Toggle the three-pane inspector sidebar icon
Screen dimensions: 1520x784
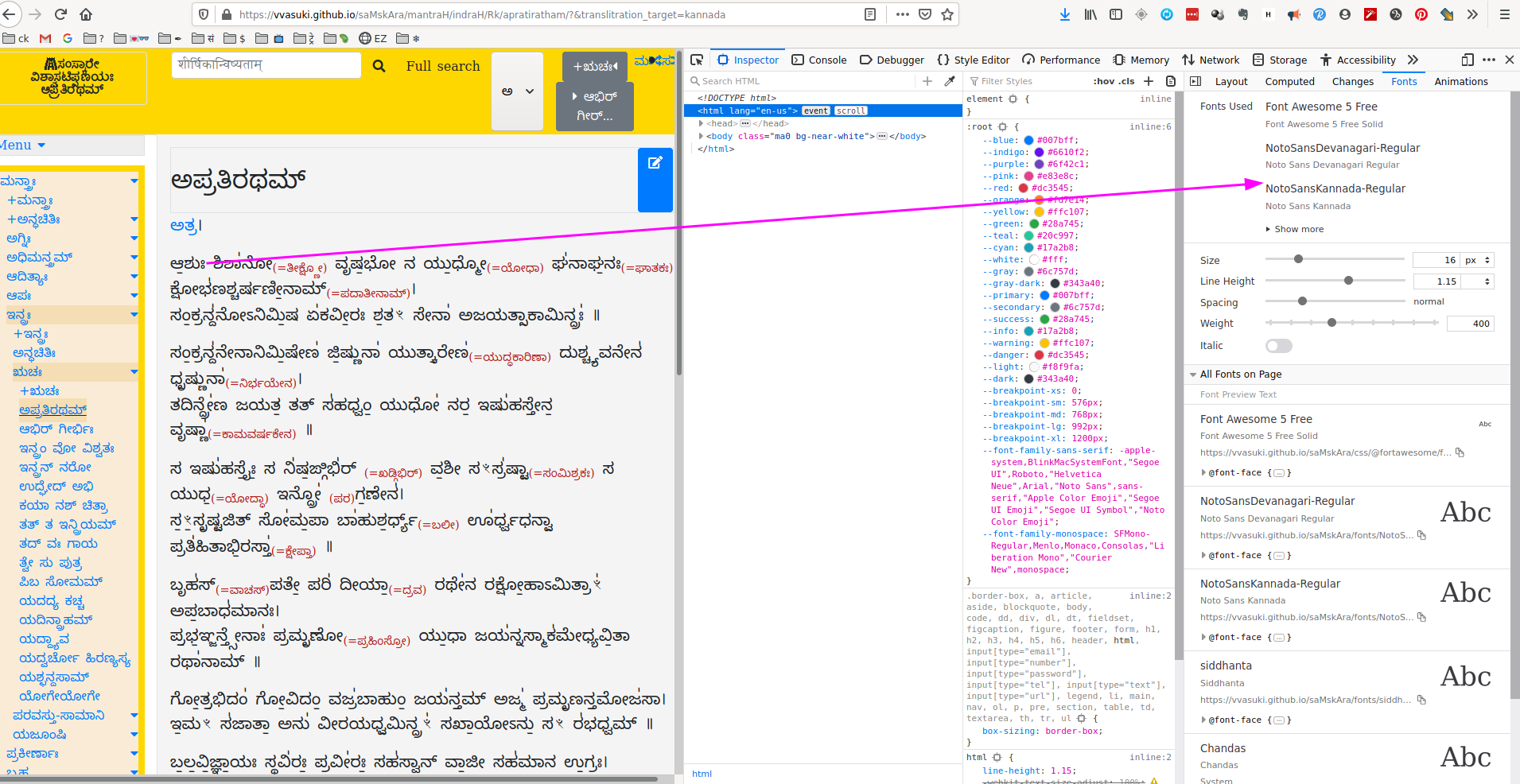coord(1195,81)
